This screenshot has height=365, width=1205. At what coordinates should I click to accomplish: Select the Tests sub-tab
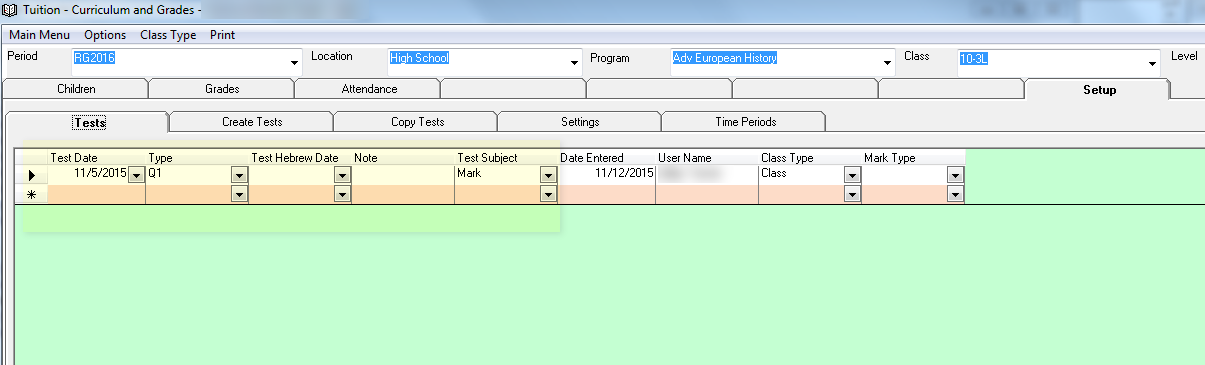tap(89, 122)
